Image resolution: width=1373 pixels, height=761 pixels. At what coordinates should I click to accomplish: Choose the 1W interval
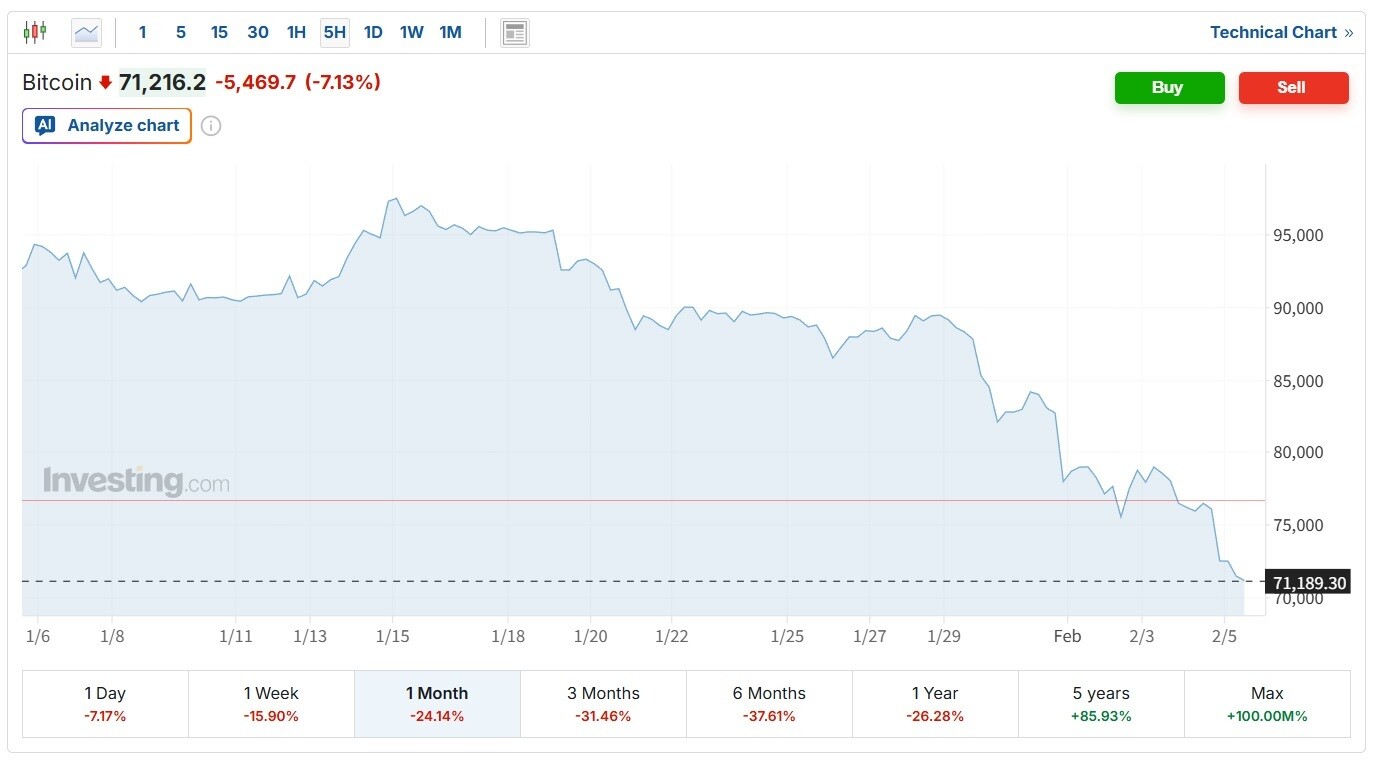click(411, 33)
